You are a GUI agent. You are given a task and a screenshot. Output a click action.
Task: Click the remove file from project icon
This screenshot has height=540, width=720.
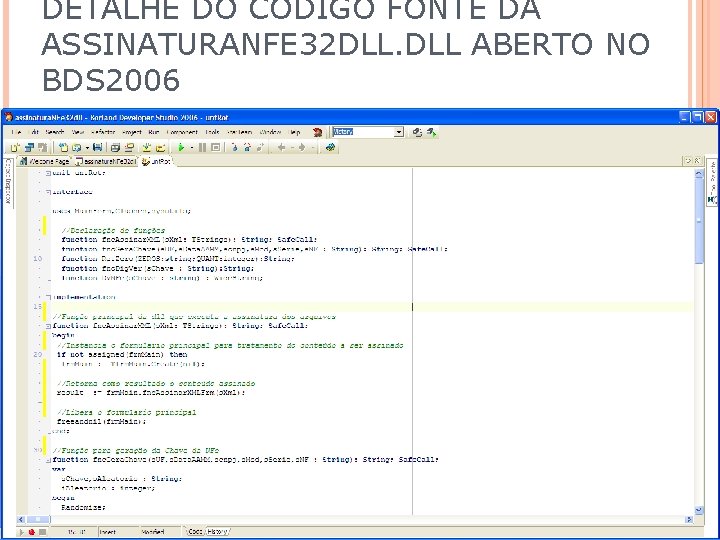160,147
